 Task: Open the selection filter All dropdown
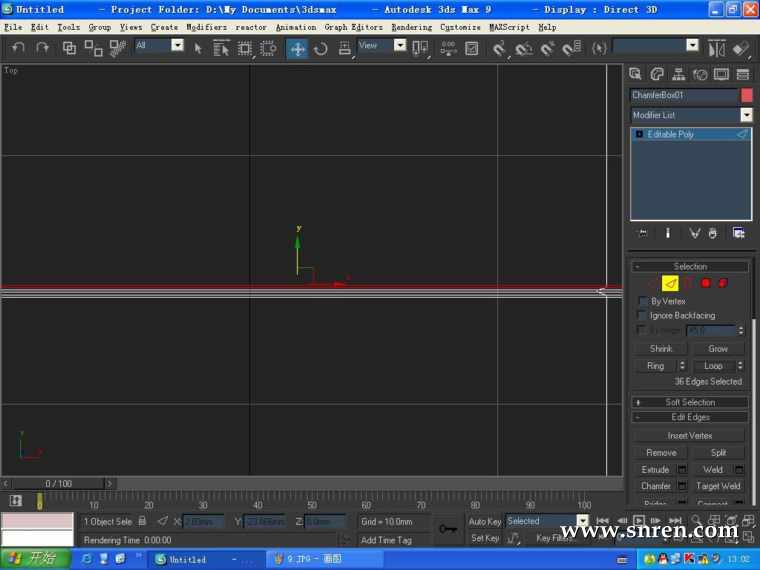(x=177, y=45)
